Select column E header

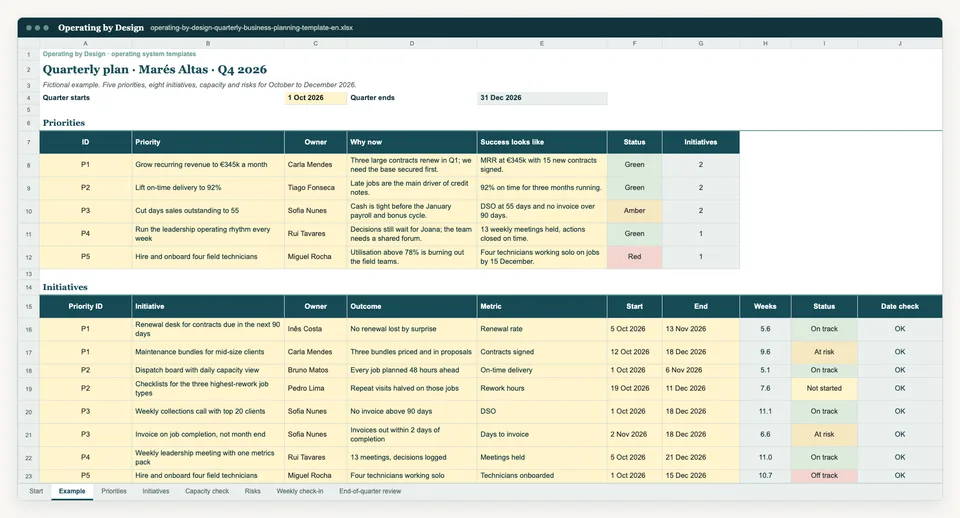[542, 43]
